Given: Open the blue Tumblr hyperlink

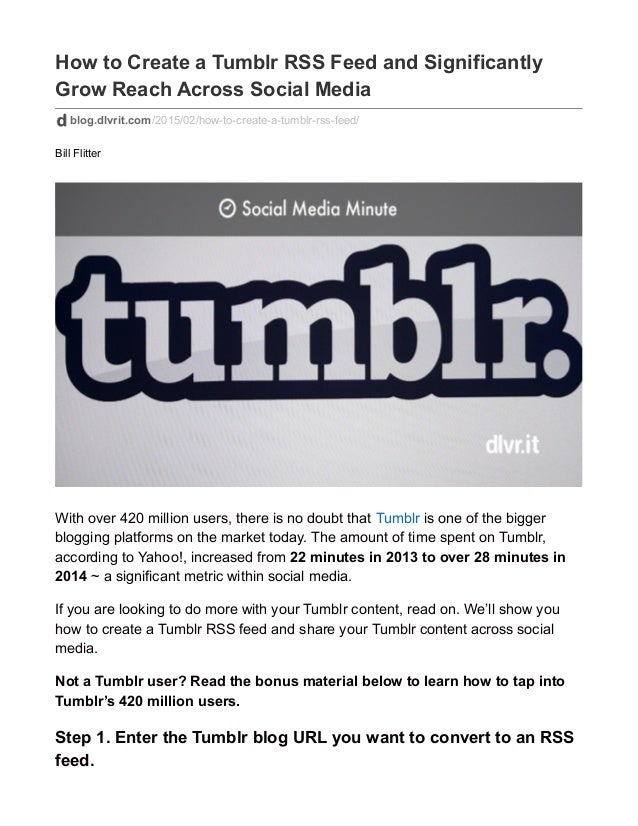Looking at the screenshot, I should pyautogui.click(x=398, y=518).
